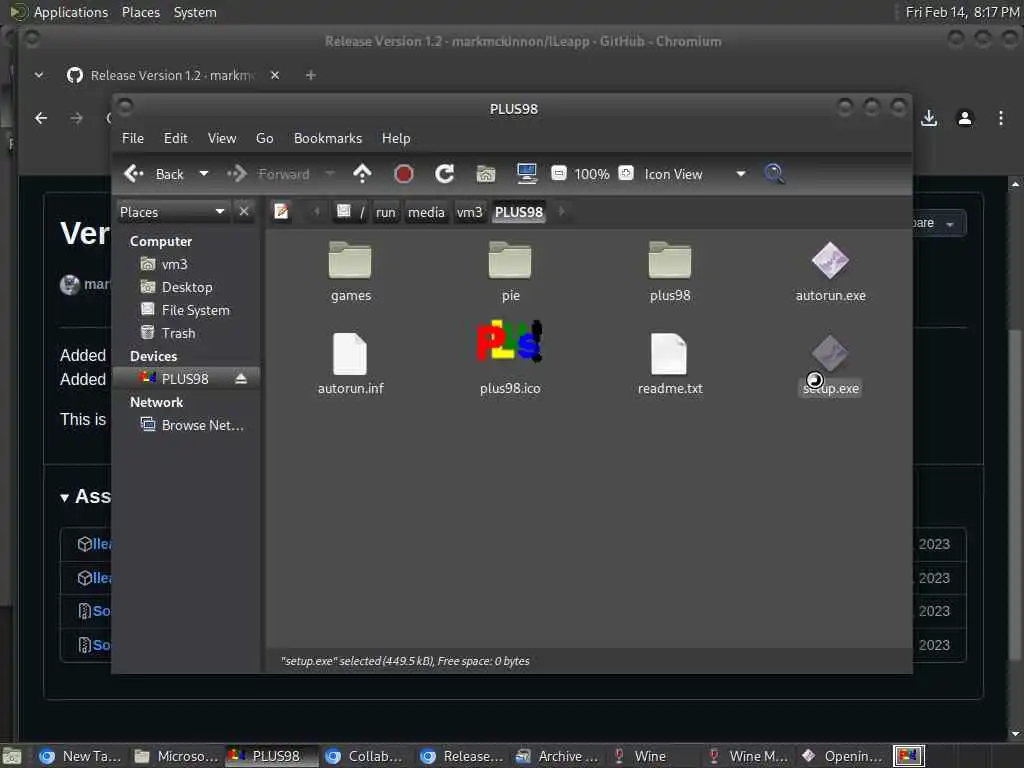This screenshot has width=1024, height=768.
Task: Open the Forward history dropdown arrow
Action: click(330, 174)
